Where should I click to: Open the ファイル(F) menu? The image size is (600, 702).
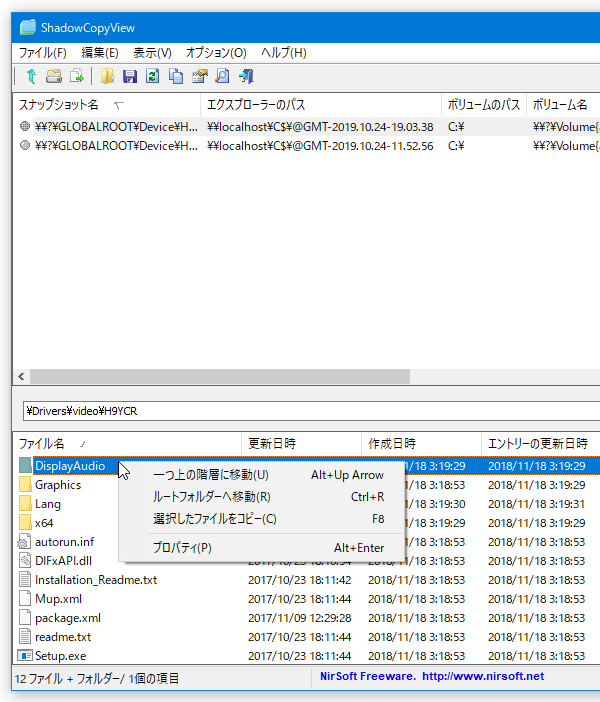tap(43, 53)
